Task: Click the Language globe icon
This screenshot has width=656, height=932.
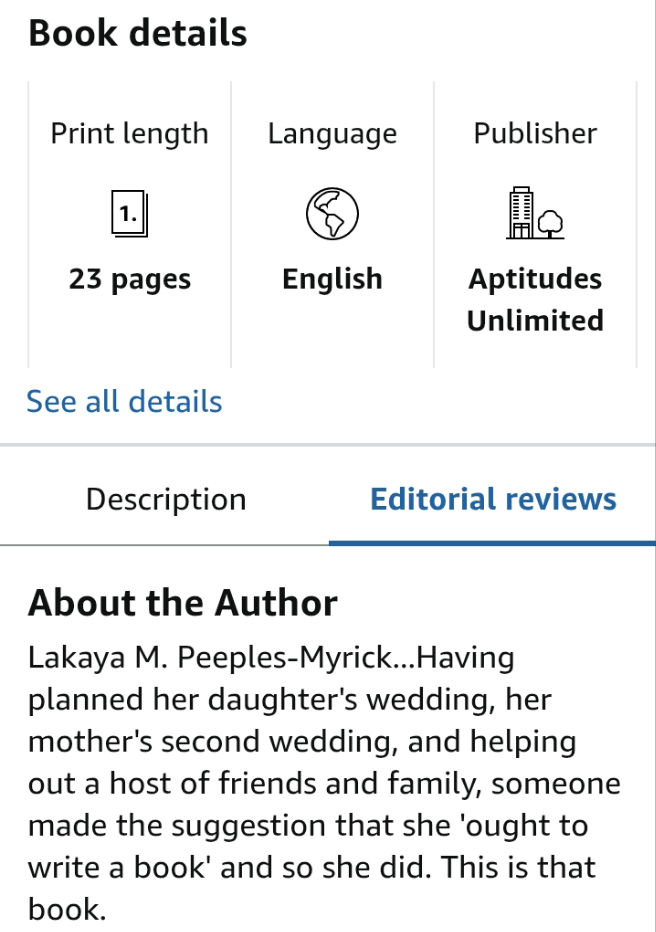Action: pos(332,214)
